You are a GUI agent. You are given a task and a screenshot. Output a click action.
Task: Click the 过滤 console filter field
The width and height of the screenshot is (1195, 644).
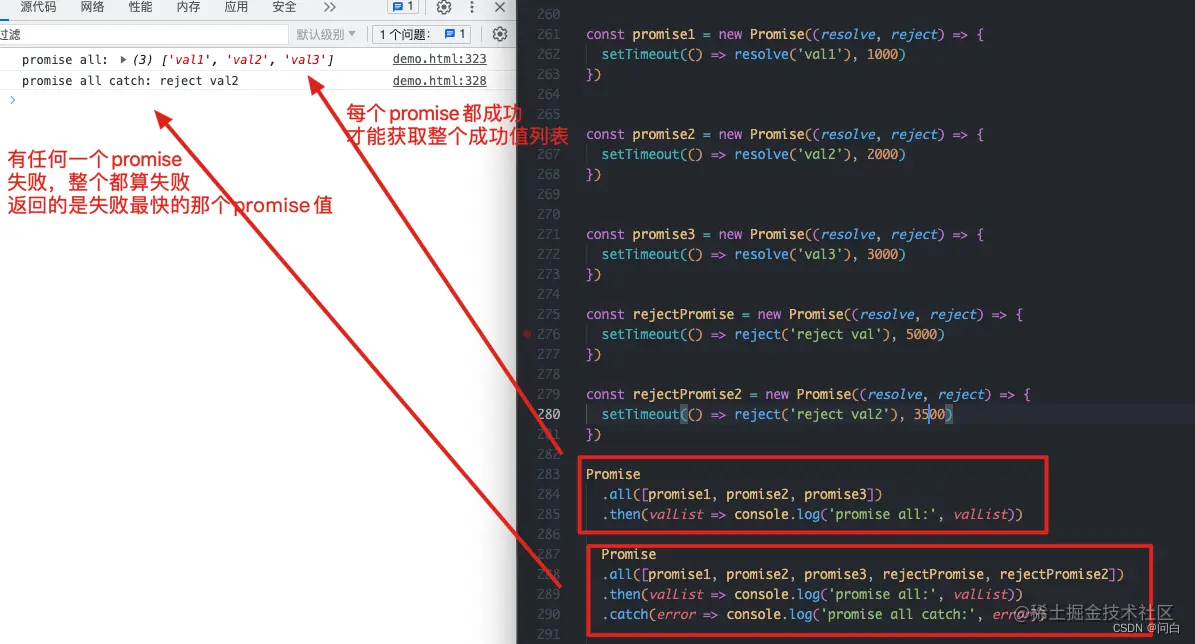(100, 33)
